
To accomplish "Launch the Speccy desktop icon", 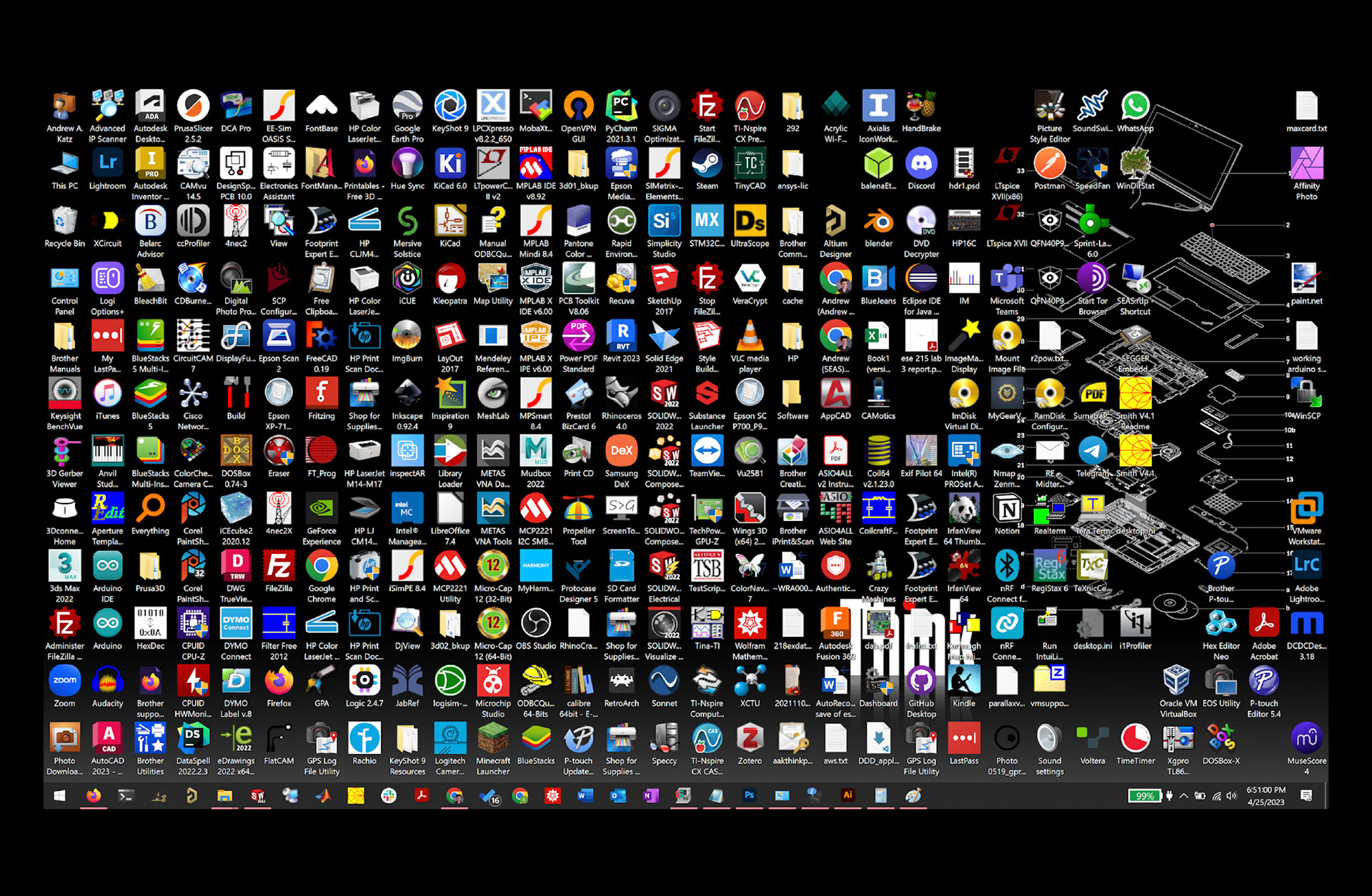I will click(x=664, y=744).
